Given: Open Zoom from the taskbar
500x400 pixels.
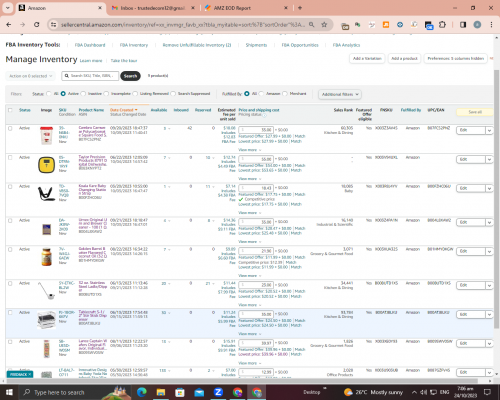Looking at the screenshot, I should pos(218,392).
